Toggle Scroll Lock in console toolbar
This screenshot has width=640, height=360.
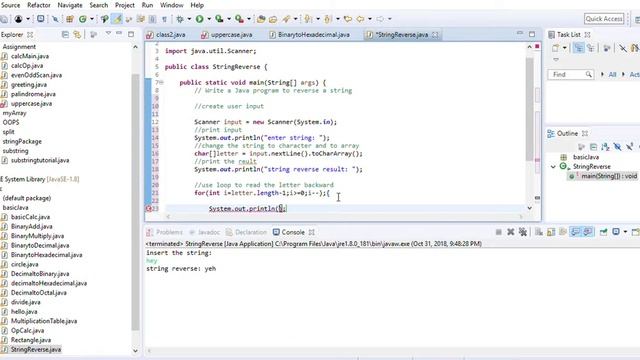pyautogui.click(x=551, y=232)
